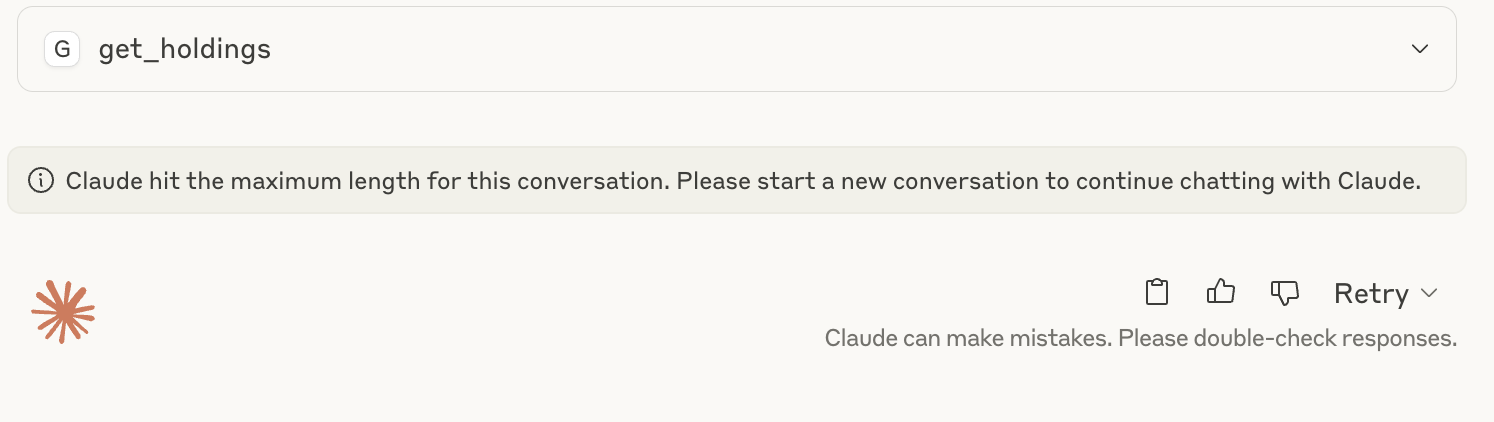Click the right end of the length notice banner
The height and width of the screenshot is (422, 1494).
pyautogui.click(x=1446, y=181)
